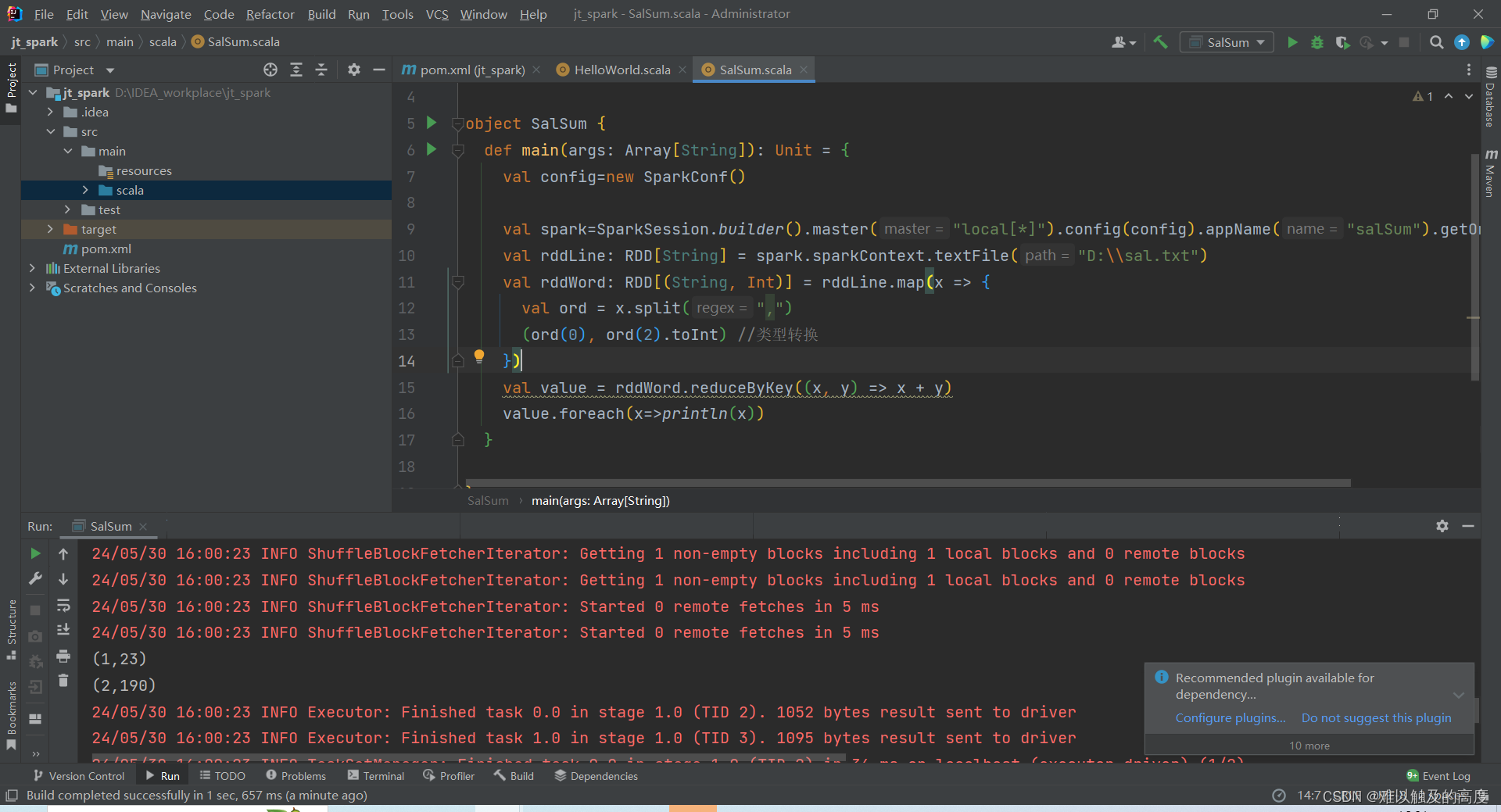Open Profiler tool window
This screenshot has height=812, width=1501.
pyautogui.click(x=449, y=775)
